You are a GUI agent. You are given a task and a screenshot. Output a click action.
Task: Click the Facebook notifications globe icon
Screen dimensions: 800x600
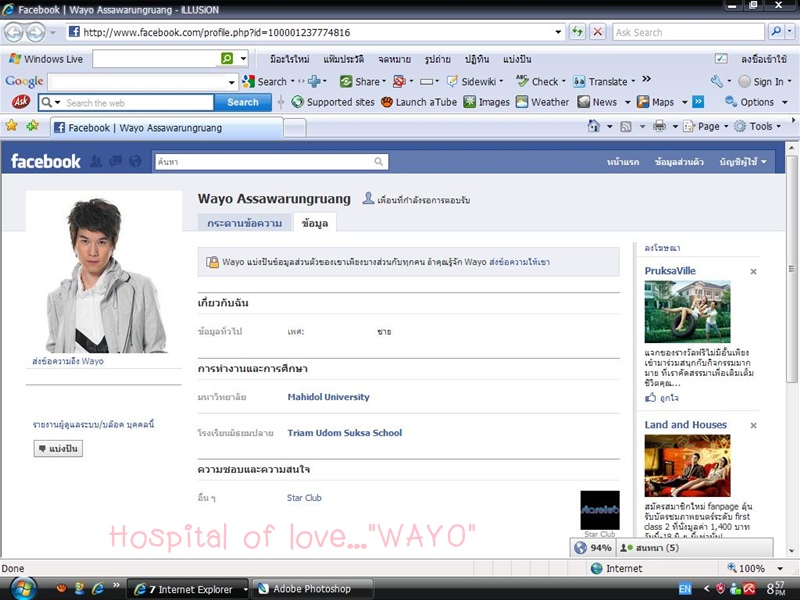pos(135,161)
